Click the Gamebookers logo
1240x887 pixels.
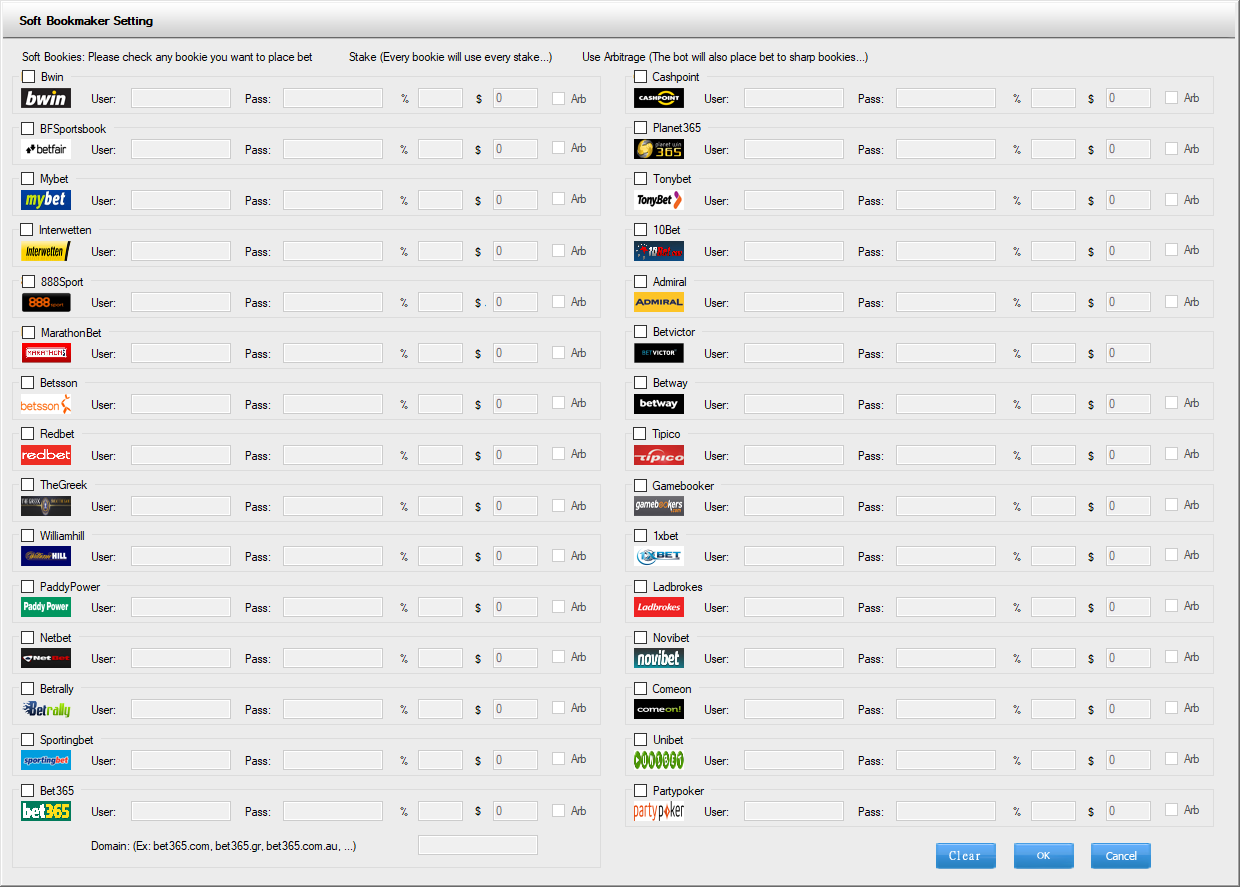tap(659, 506)
